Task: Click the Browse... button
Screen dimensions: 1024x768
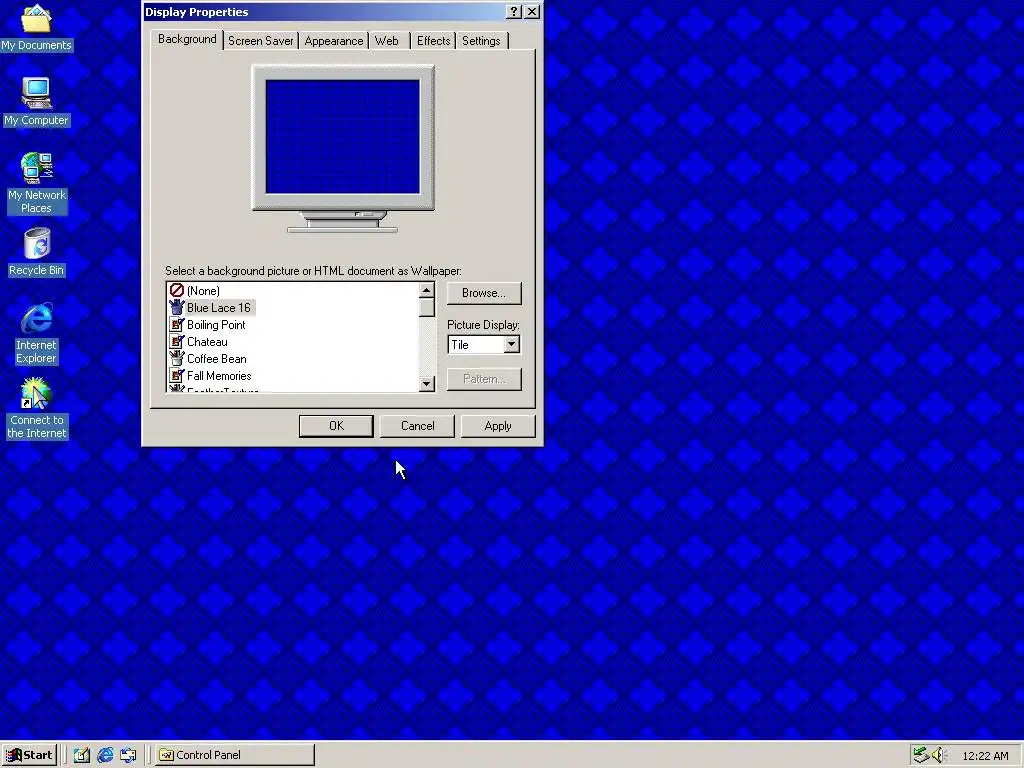Action: point(484,293)
